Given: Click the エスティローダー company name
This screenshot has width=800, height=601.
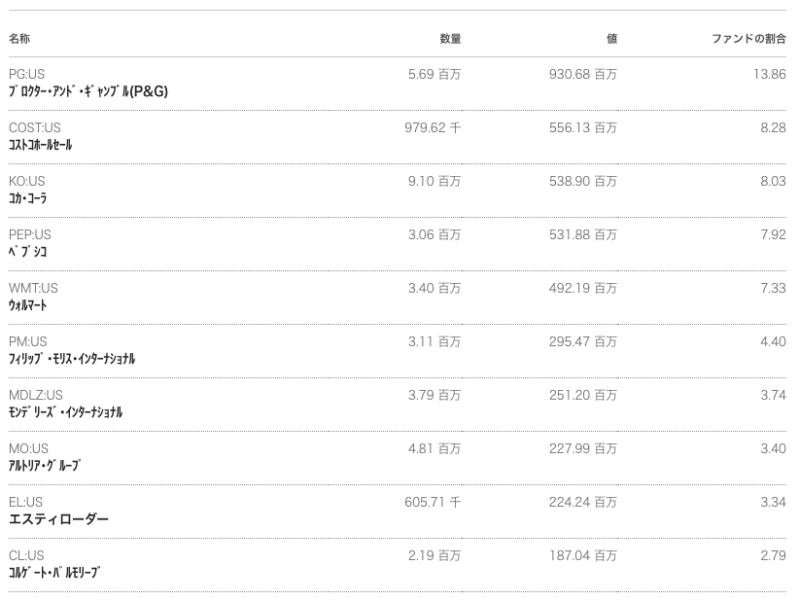Looking at the screenshot, I should click(x=58, y=519).
